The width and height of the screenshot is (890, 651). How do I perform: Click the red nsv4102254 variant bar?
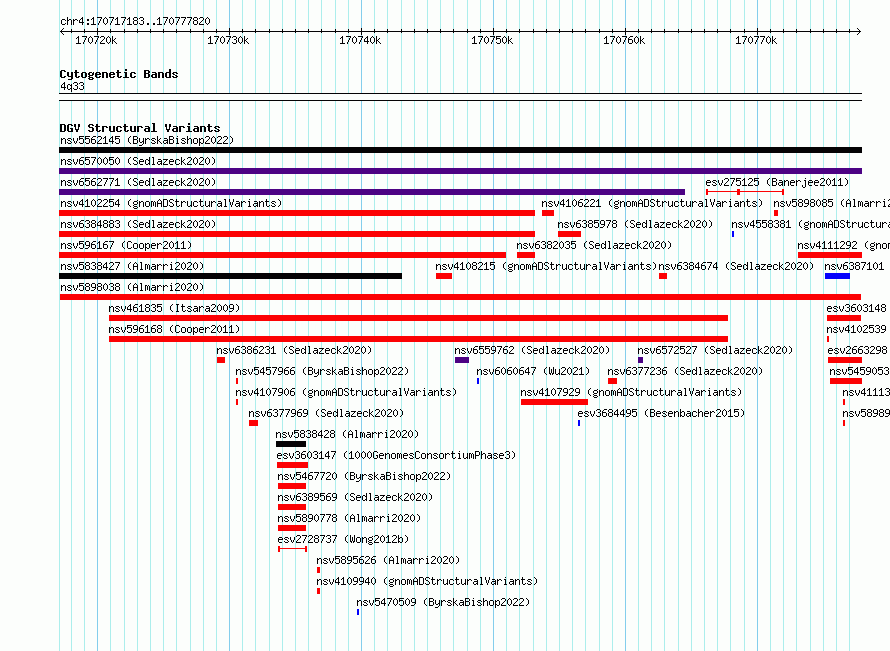tap(297, 213)
